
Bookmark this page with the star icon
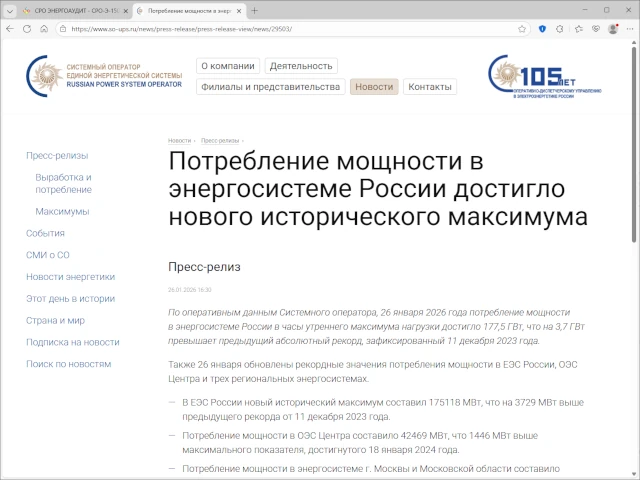(x=522, y=29)
